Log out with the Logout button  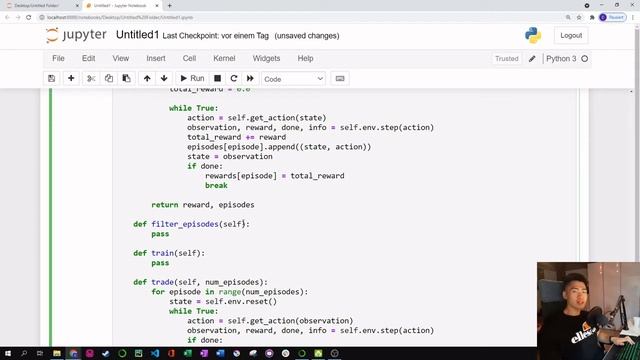(571, 36)
